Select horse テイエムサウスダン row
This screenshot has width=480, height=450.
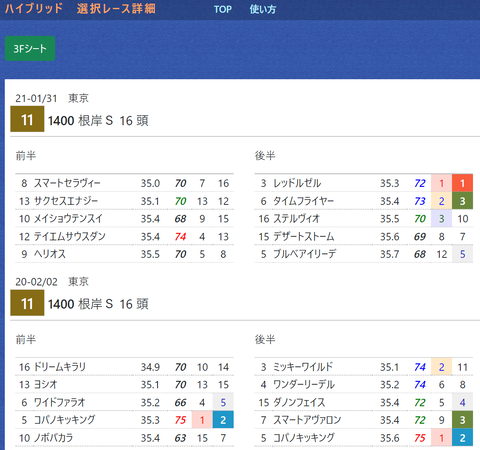[124, 237]
